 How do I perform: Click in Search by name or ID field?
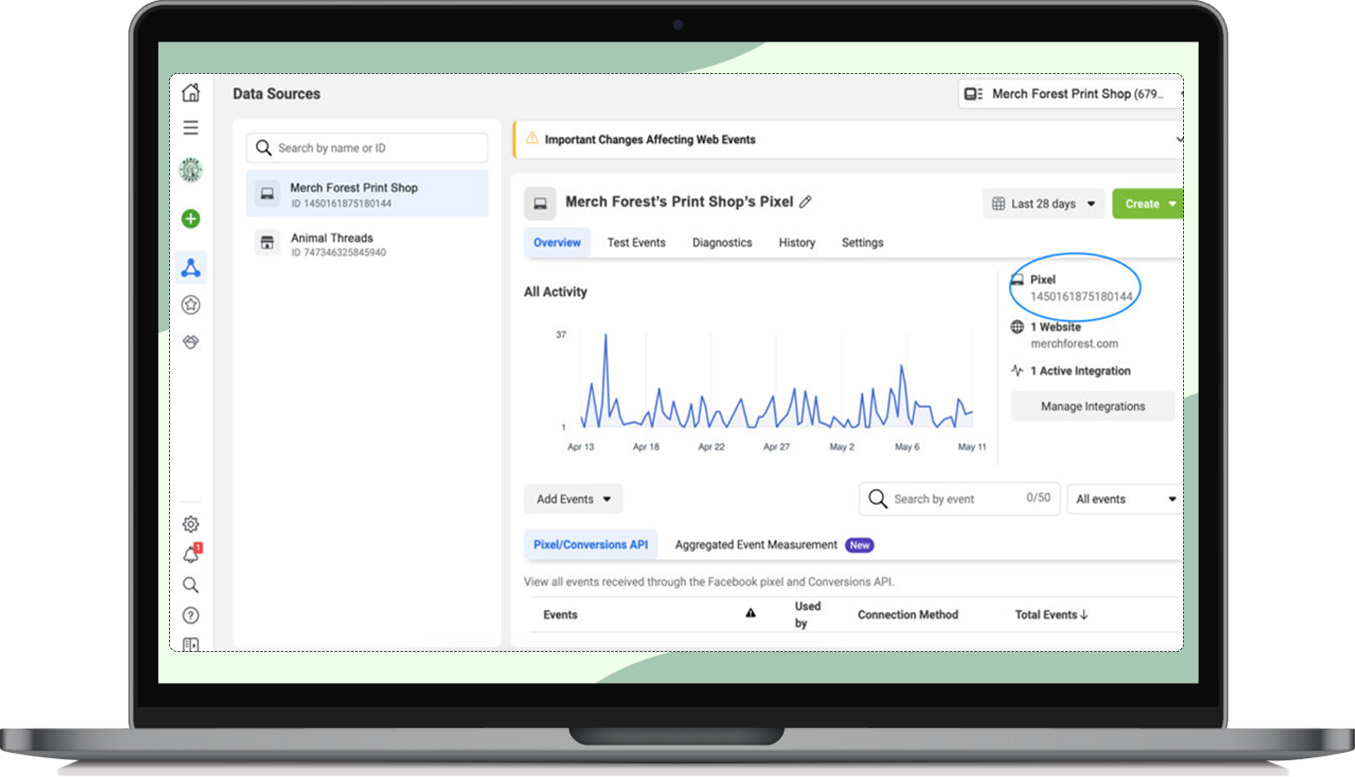367,148
